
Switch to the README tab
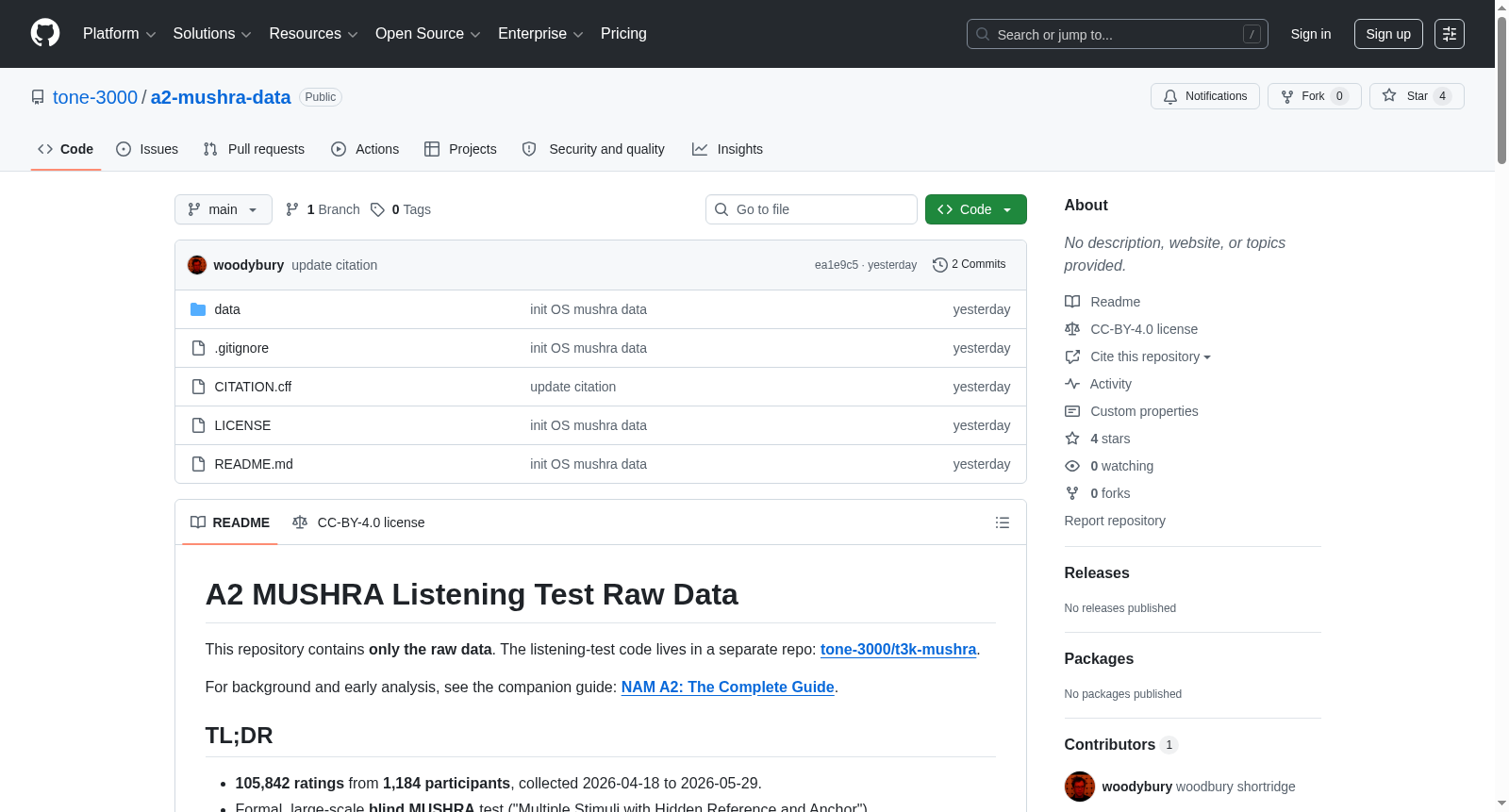tap(230, 522)
